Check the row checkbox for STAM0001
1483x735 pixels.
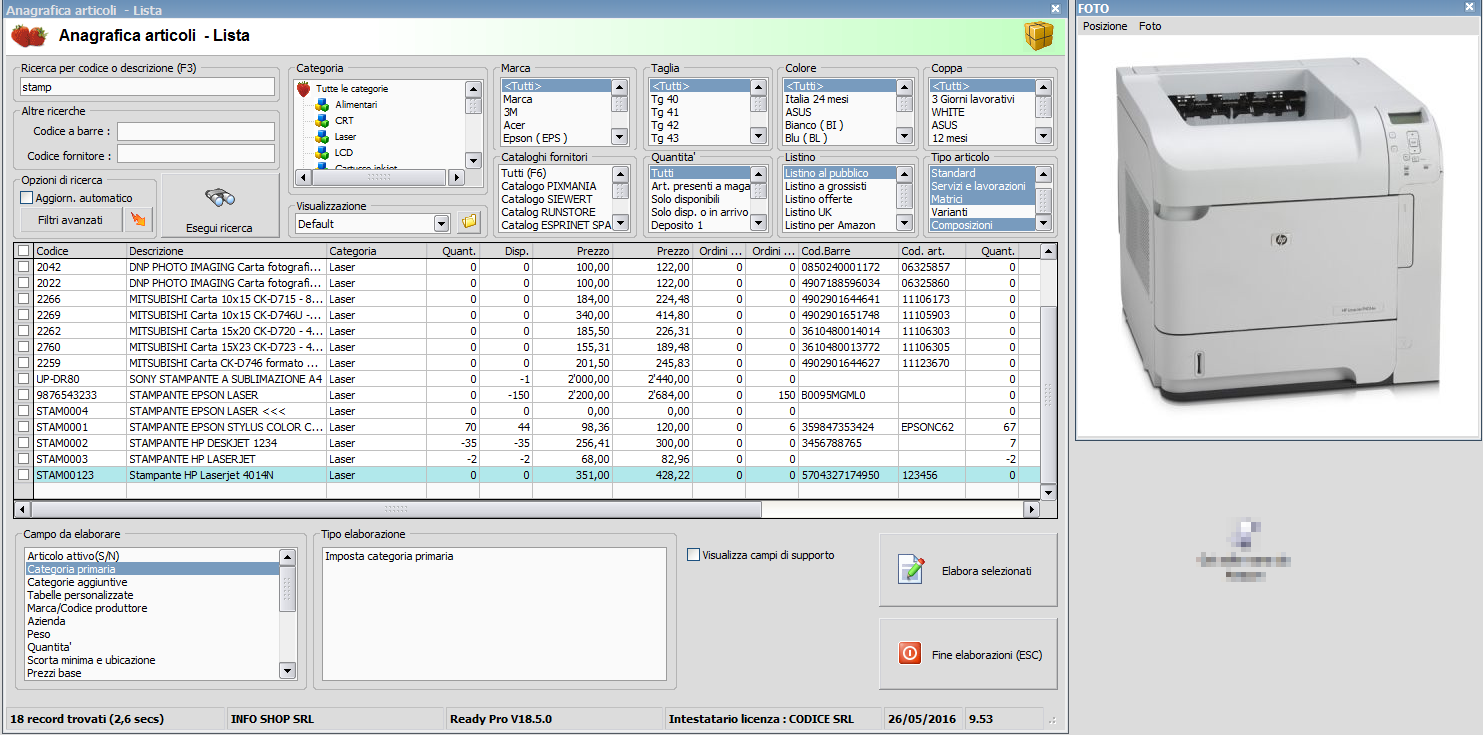click(24, 427)
